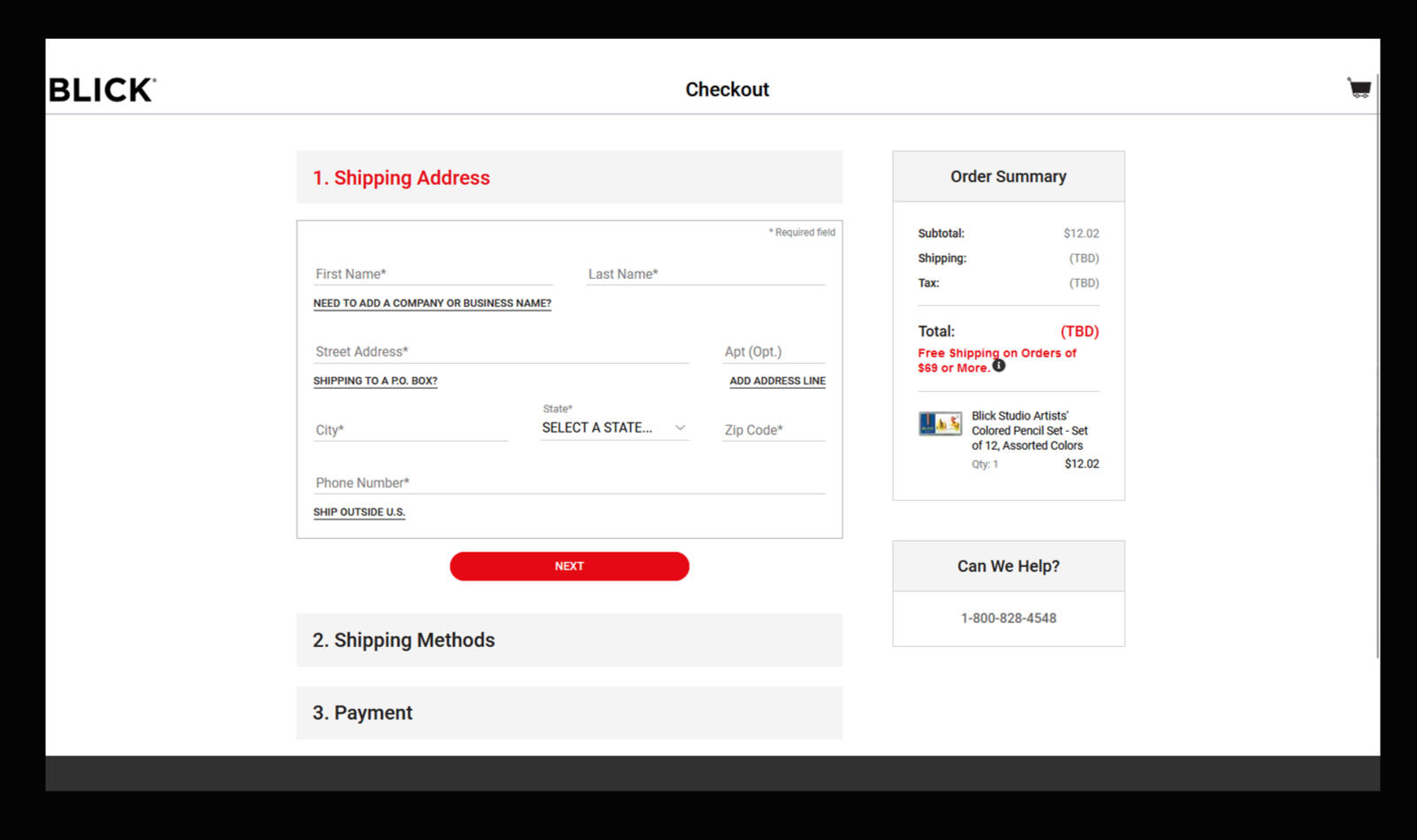Expand the Payment section
The height and width of the screenshot is (840, 1417).
pos(569,713)
